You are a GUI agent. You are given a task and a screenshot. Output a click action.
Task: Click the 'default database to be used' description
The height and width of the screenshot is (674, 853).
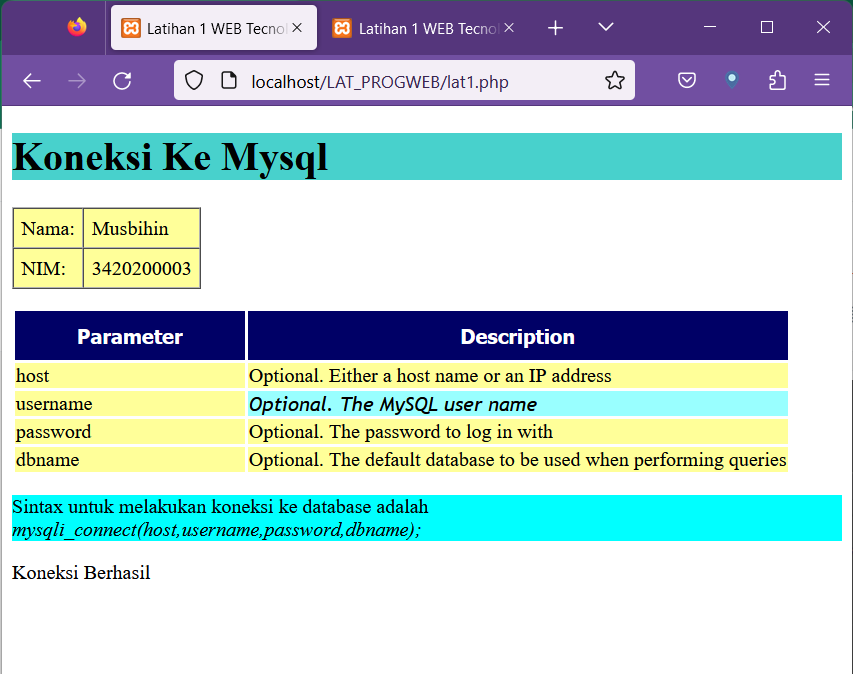click(518, 460)
